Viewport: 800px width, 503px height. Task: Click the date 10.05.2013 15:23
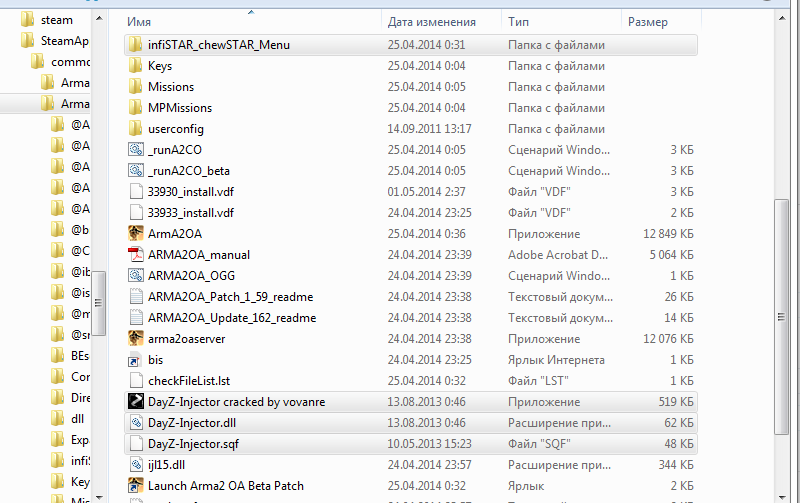(429, 443)
